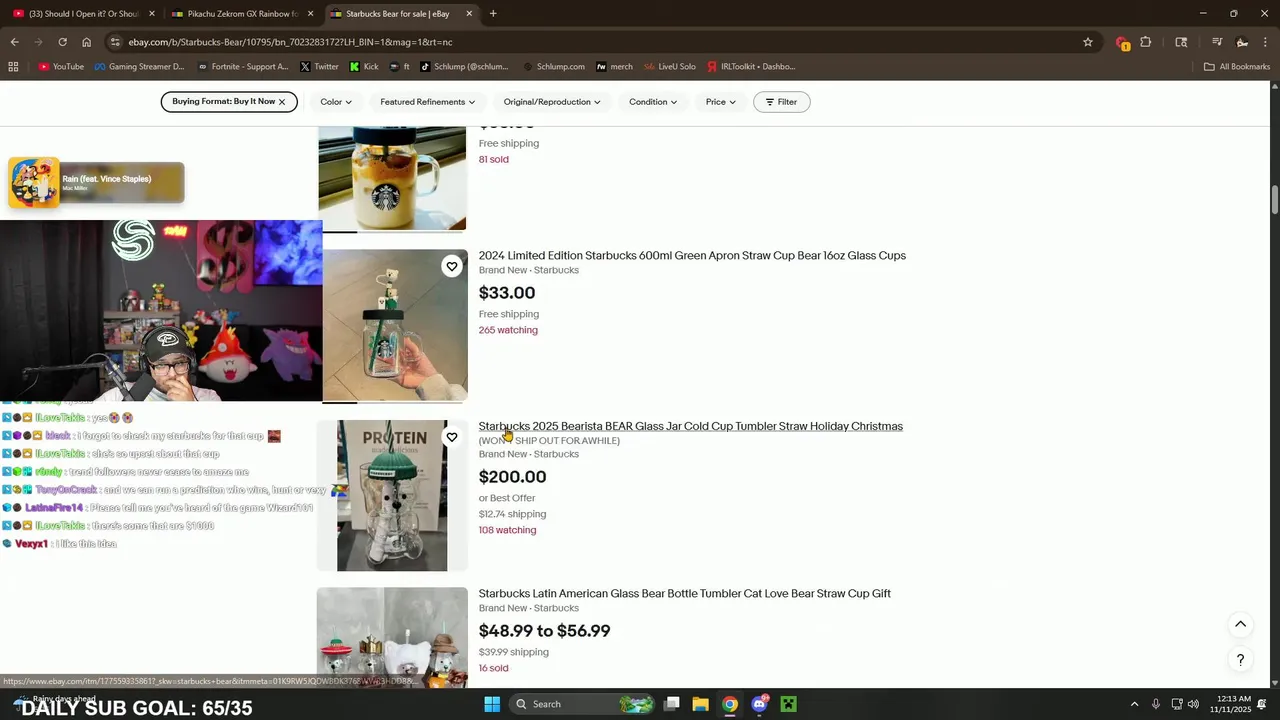Open All Bookmarks folder
Viewport: 1280px width, 720px height.
point(1237,67)
